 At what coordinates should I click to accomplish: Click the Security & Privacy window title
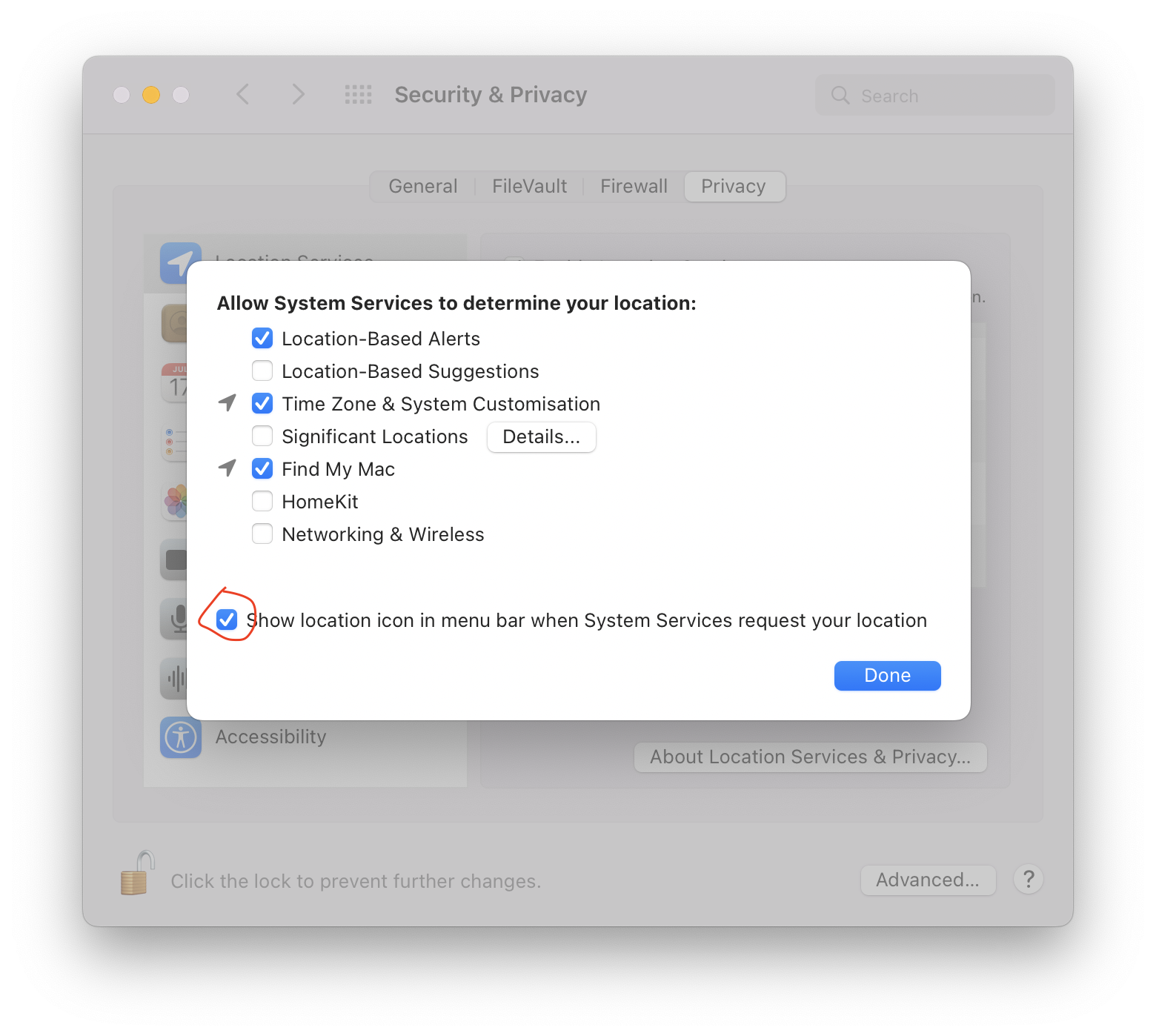(491, 95)
